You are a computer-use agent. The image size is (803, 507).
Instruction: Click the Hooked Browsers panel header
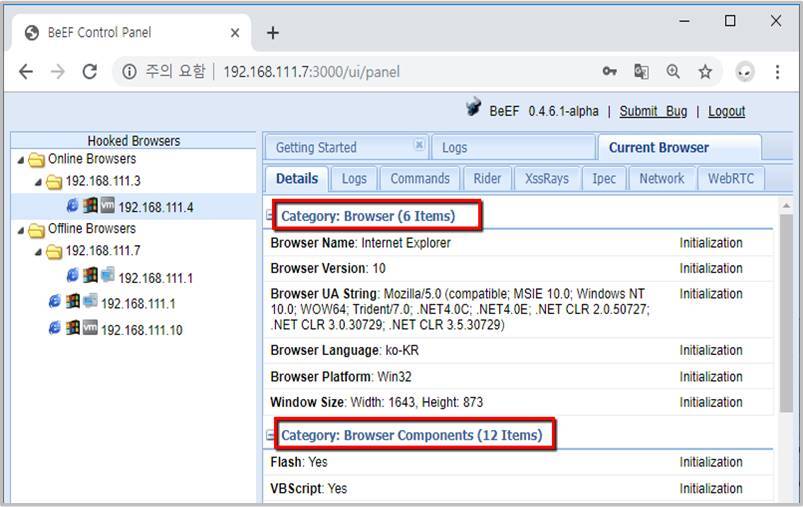[134, 141]
